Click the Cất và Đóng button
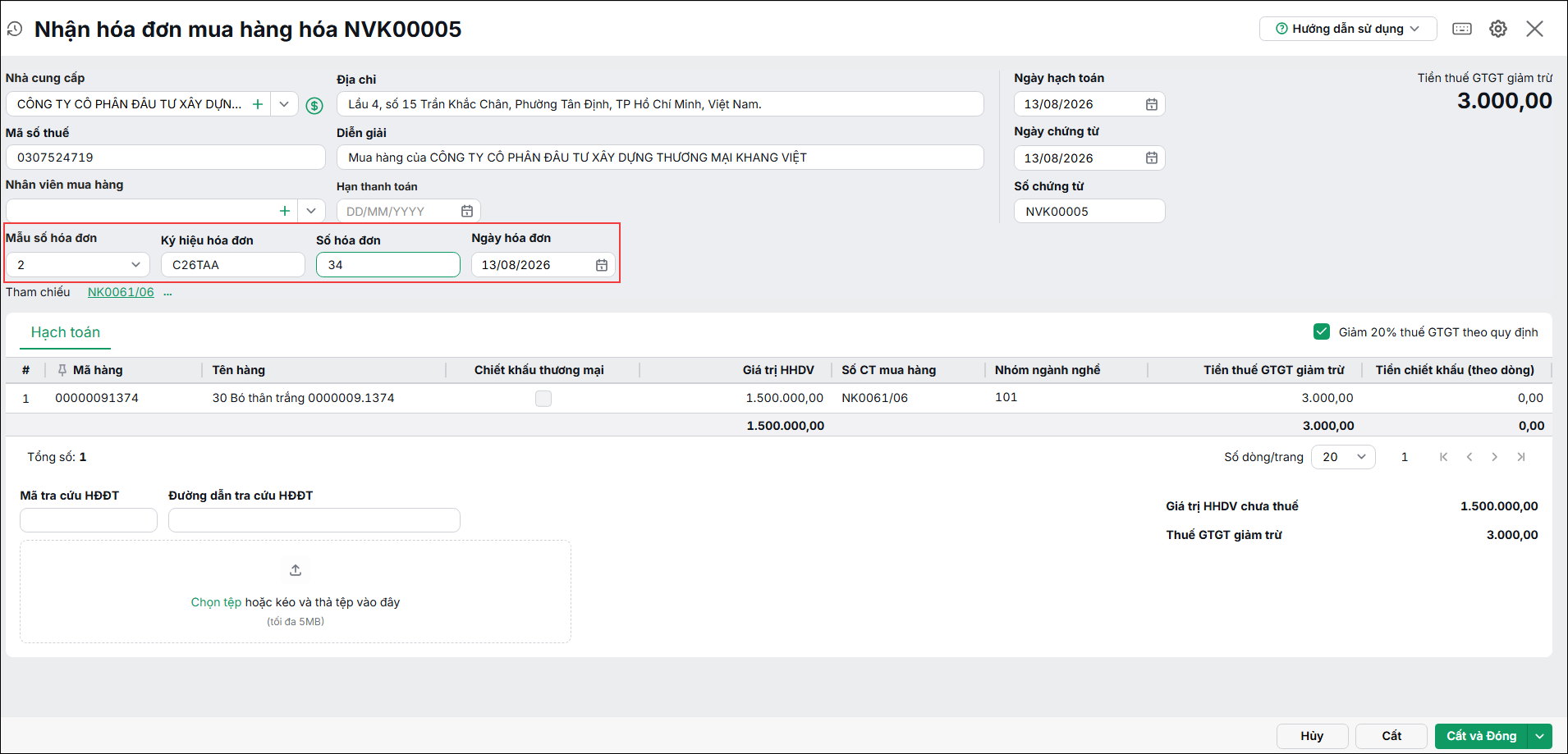The image size is (1568, 754). [1481, 736]
